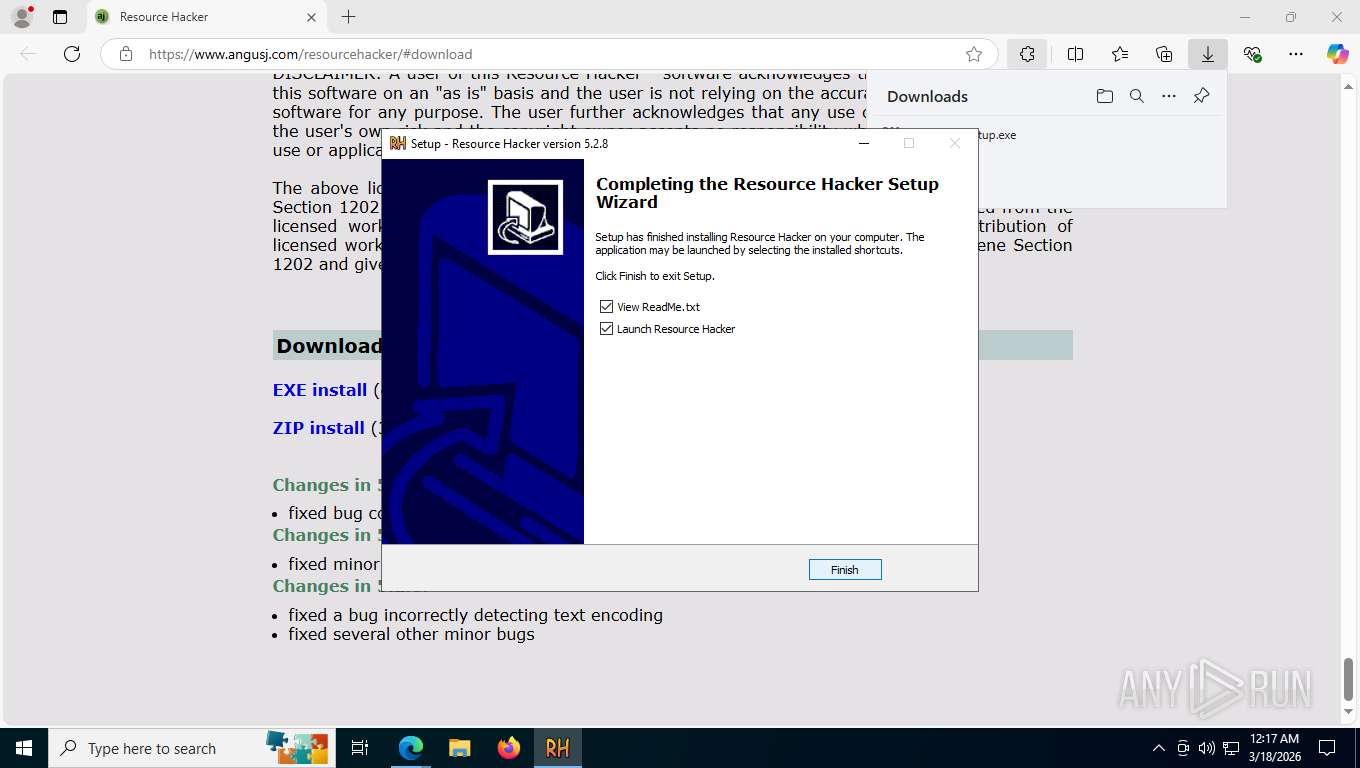Open the Collections icon in Edge
This screenshot has width=1360, height=768.
point(1164,54)
